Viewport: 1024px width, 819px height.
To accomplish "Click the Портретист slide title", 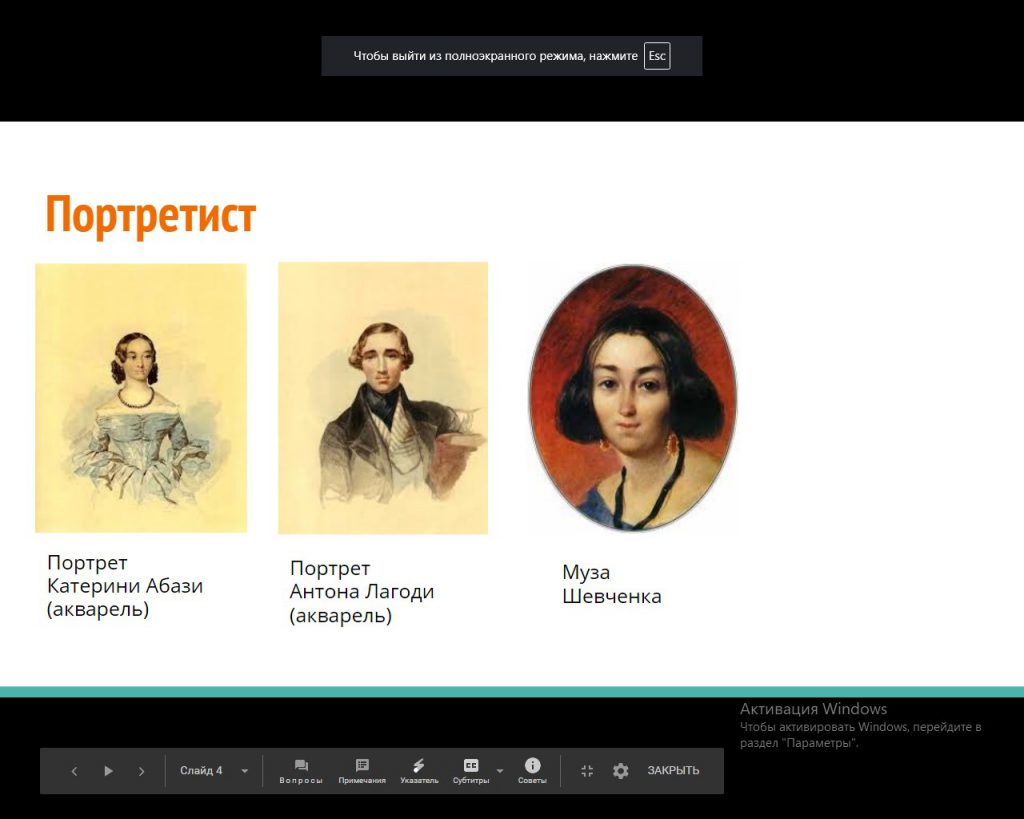I will (151, 214).
